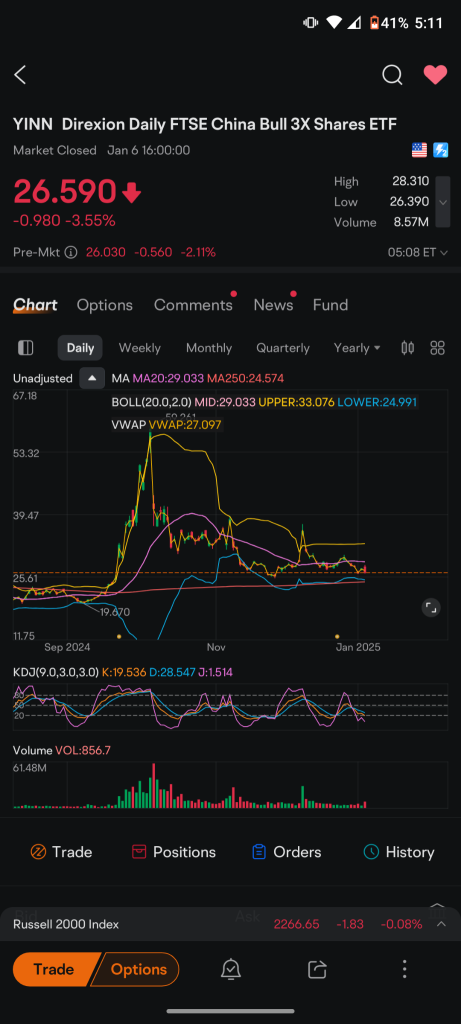This screenshot has height=1024, width=461.
Task: Switch to the Options tab
Action: [104, 305]
